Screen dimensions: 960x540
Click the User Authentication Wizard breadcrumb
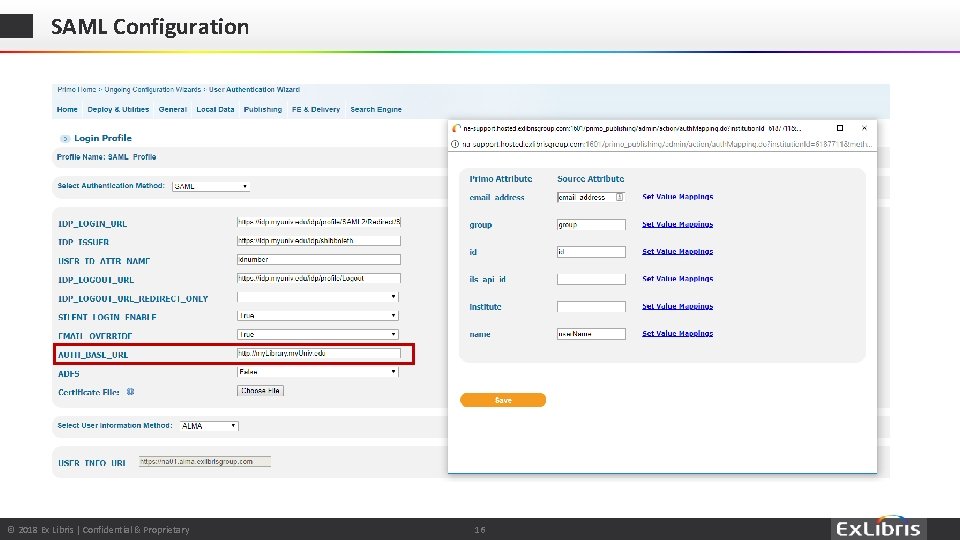point(255,89)
